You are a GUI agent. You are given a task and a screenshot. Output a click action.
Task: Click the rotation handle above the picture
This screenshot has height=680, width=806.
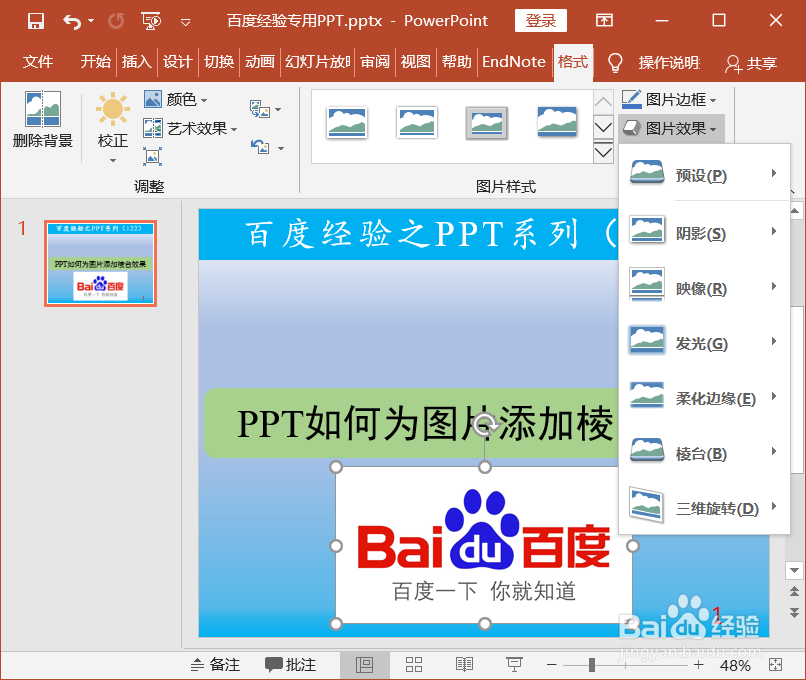[x=485, y=426]
